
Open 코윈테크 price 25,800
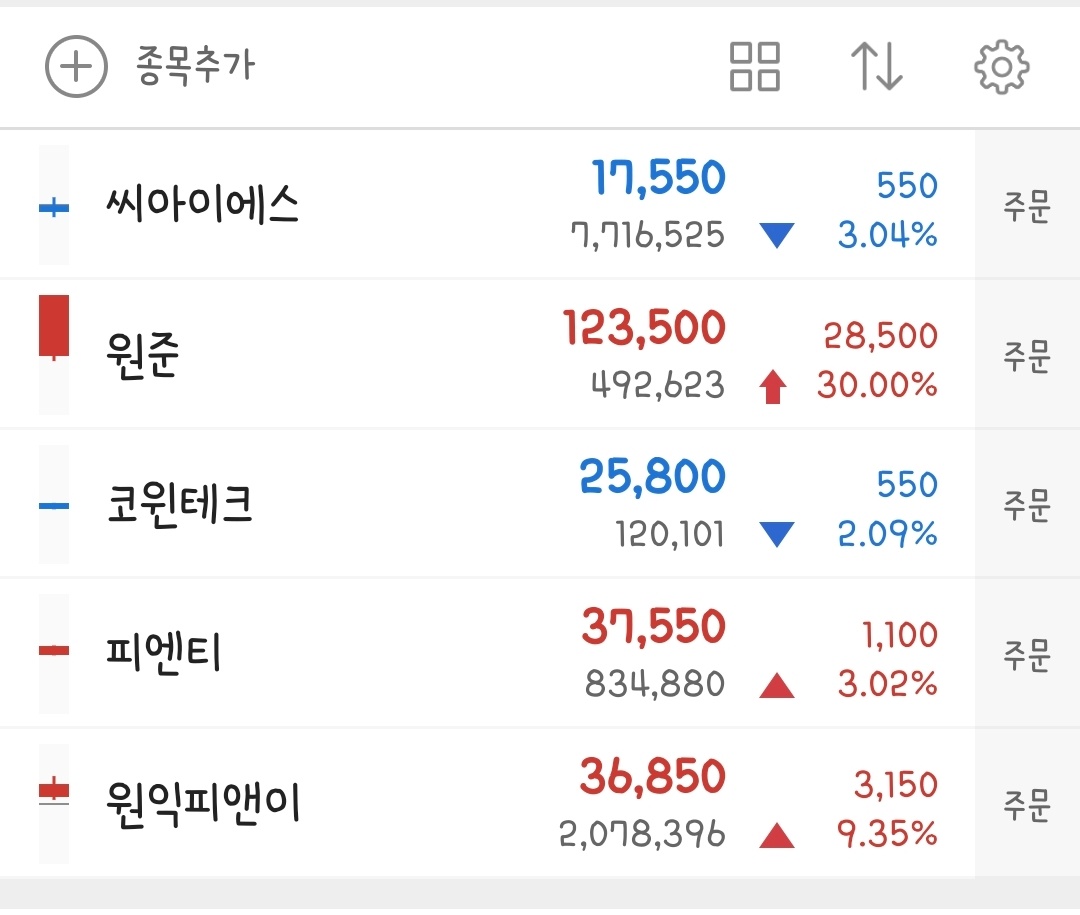(x=652, y=478)
